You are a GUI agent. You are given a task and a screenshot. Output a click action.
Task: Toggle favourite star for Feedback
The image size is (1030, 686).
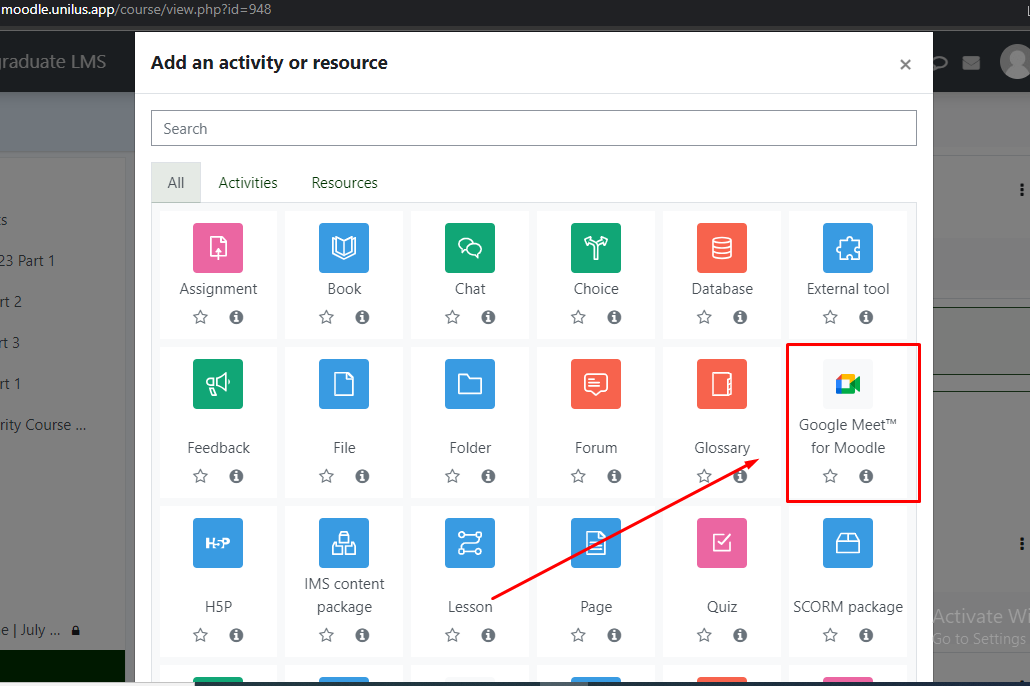(x=200, y=476)
